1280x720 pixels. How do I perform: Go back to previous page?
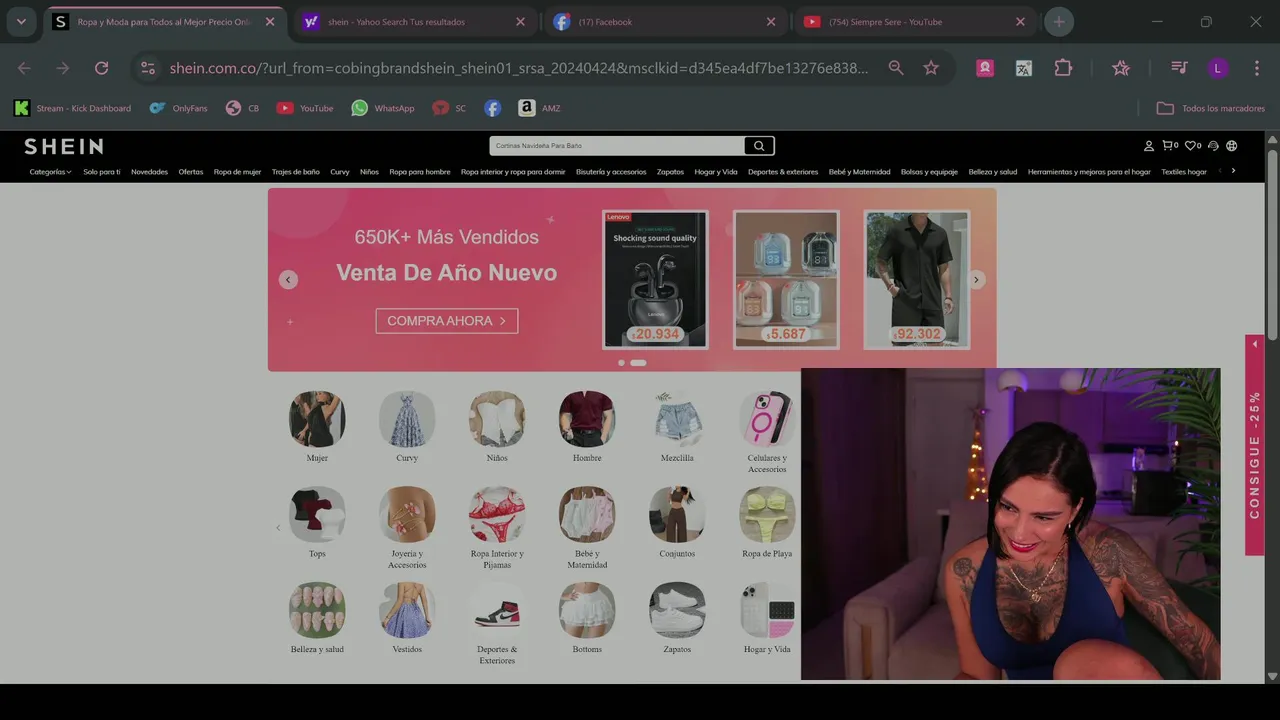(24, 68)
